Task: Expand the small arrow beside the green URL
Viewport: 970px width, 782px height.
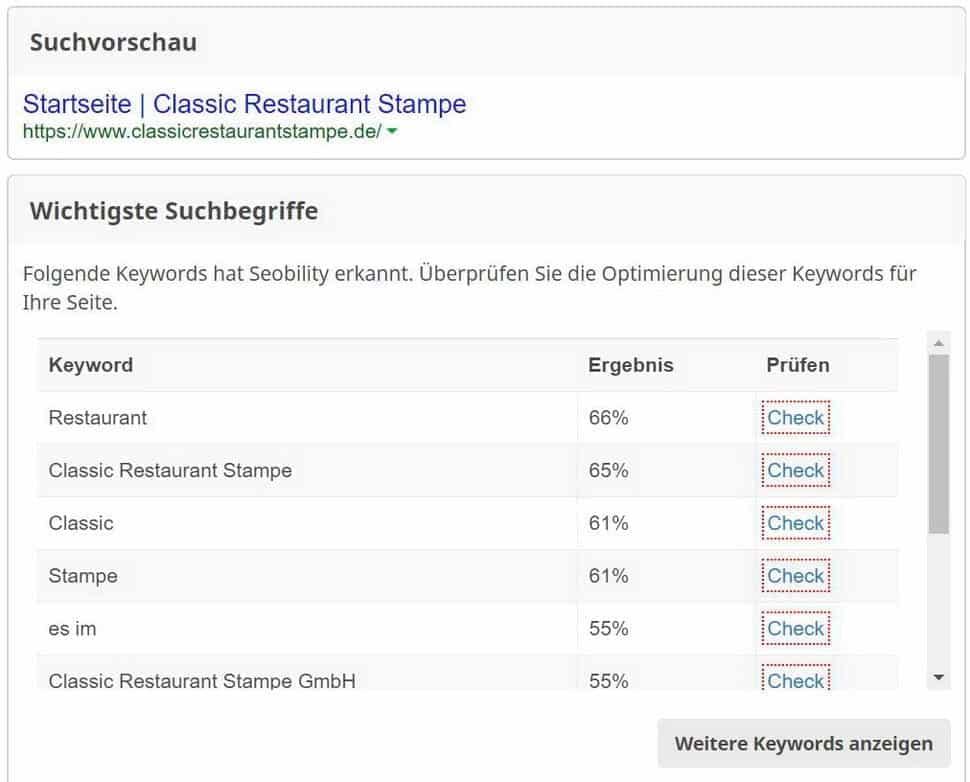Action: click(392, 132)
